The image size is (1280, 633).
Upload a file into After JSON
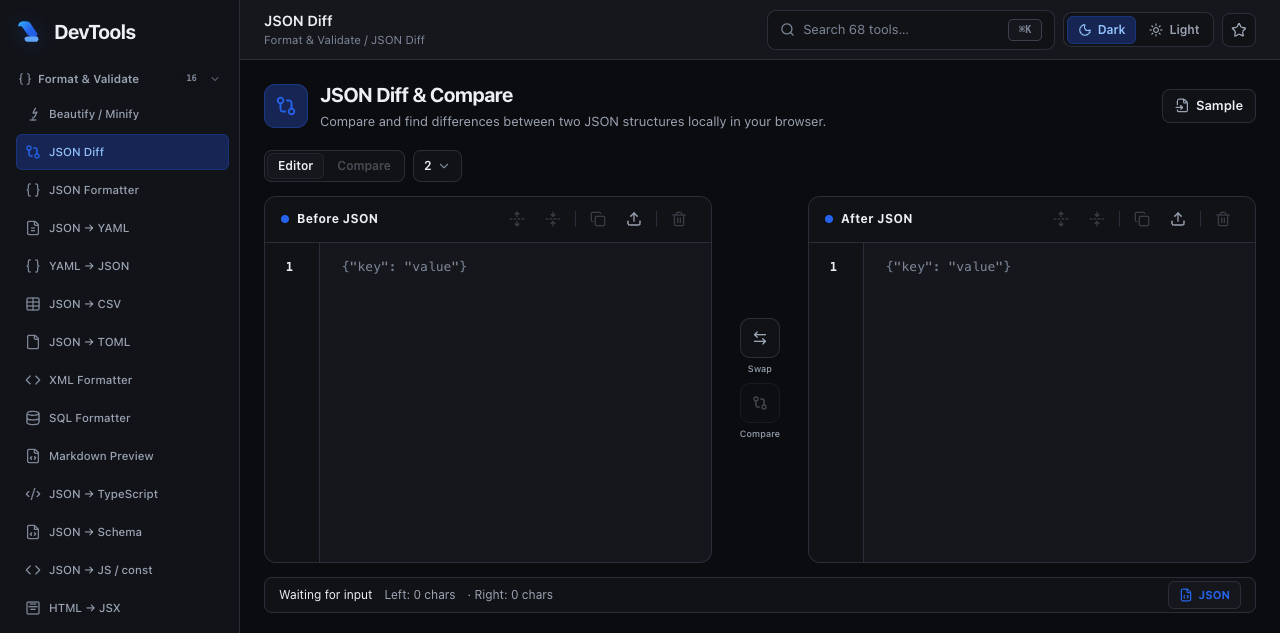[x=1178, y=219]
